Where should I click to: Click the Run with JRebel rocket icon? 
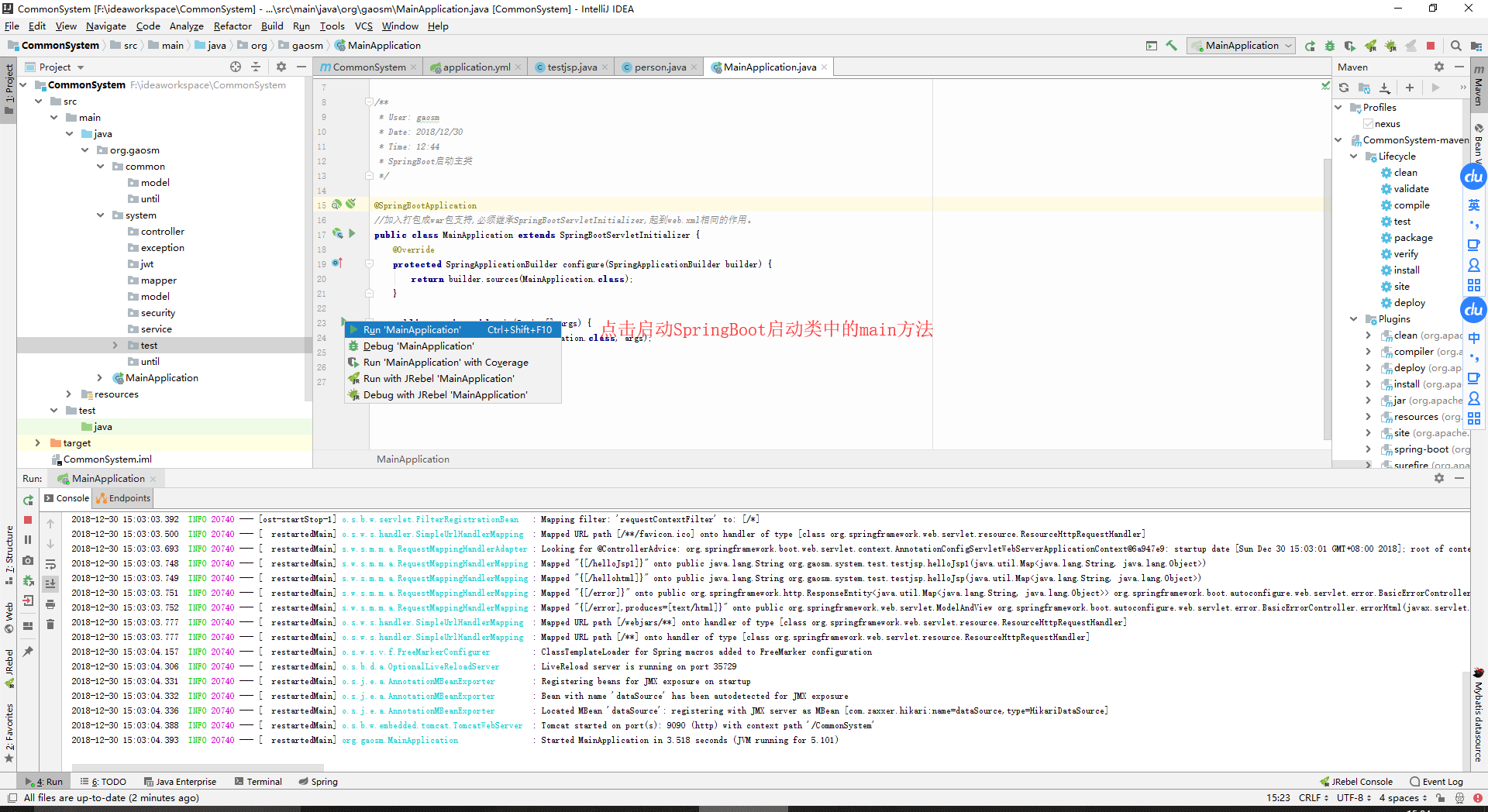pyautogui.click(x=1370, y=46)
